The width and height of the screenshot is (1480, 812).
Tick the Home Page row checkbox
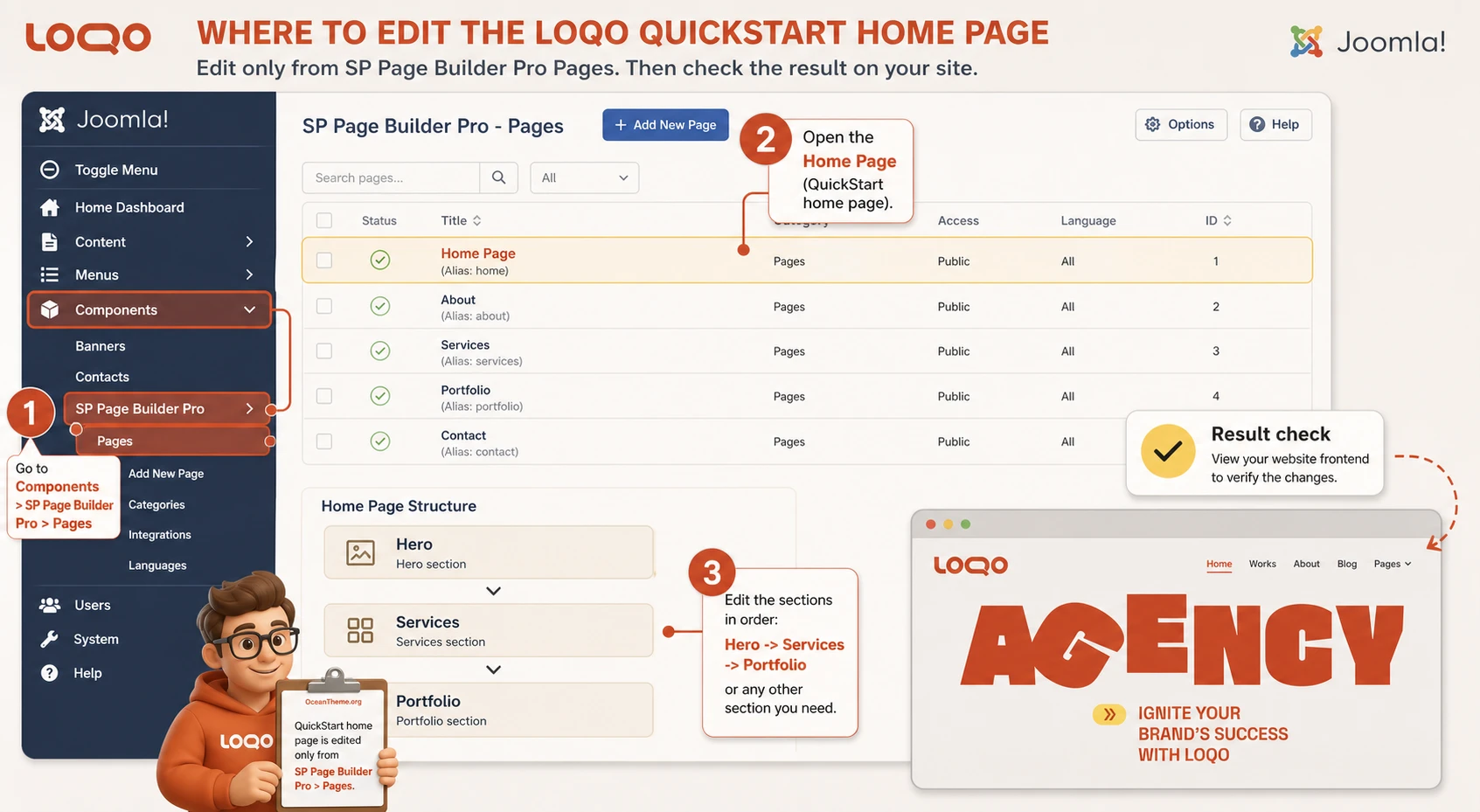(x=324, y=260)
